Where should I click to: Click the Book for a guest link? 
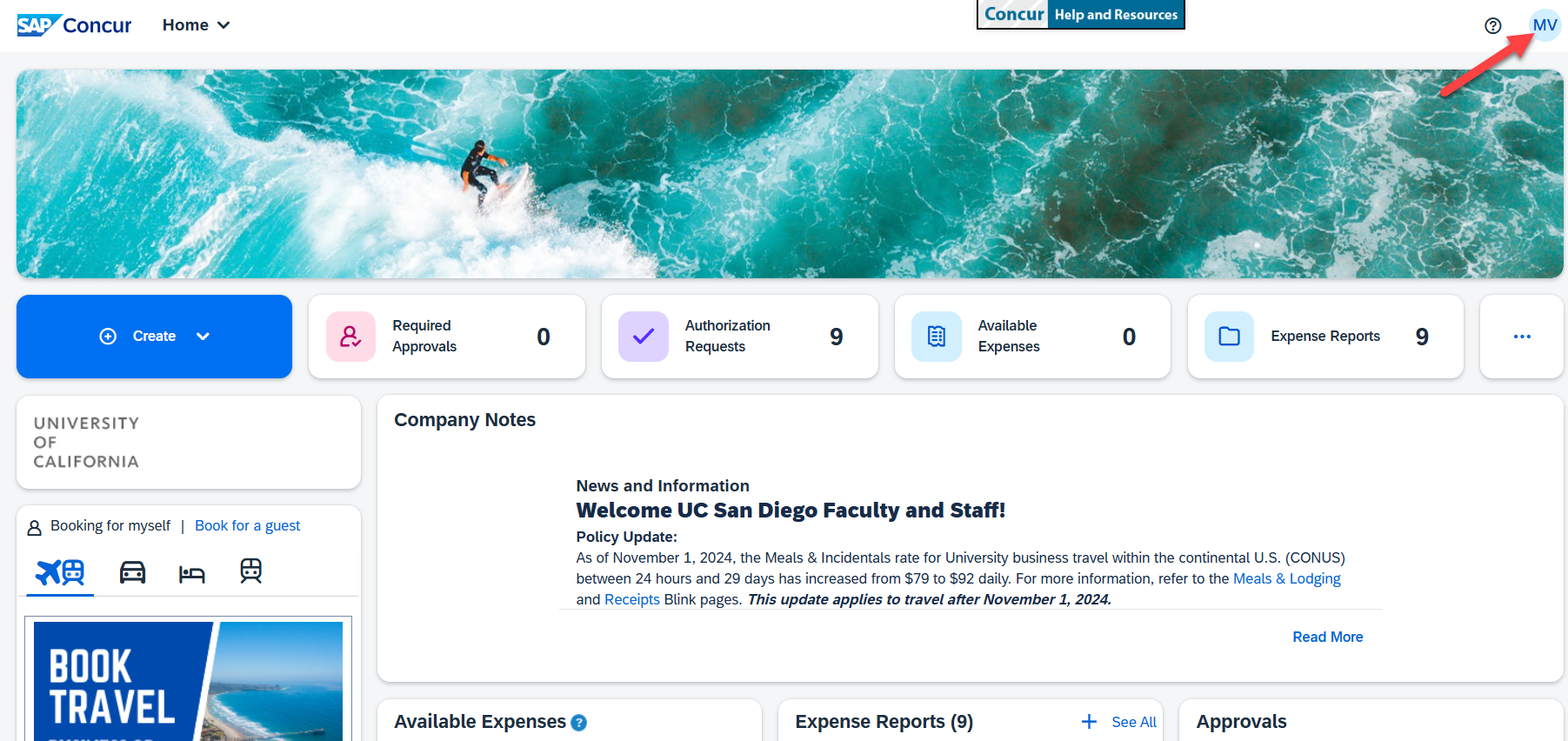[x=247, y=525]
